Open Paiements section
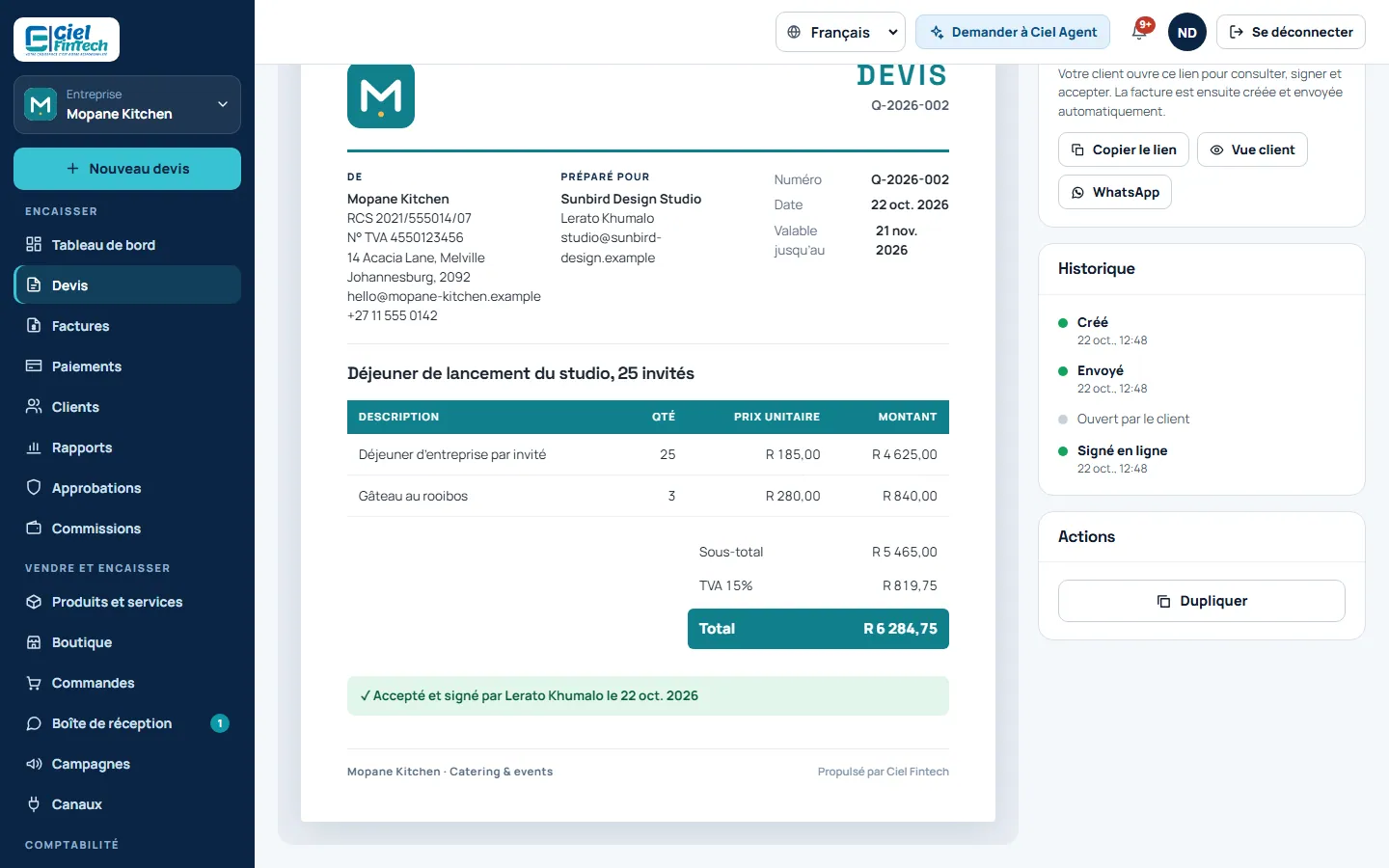Screen dimensions: 1389x868 (127, 366)
